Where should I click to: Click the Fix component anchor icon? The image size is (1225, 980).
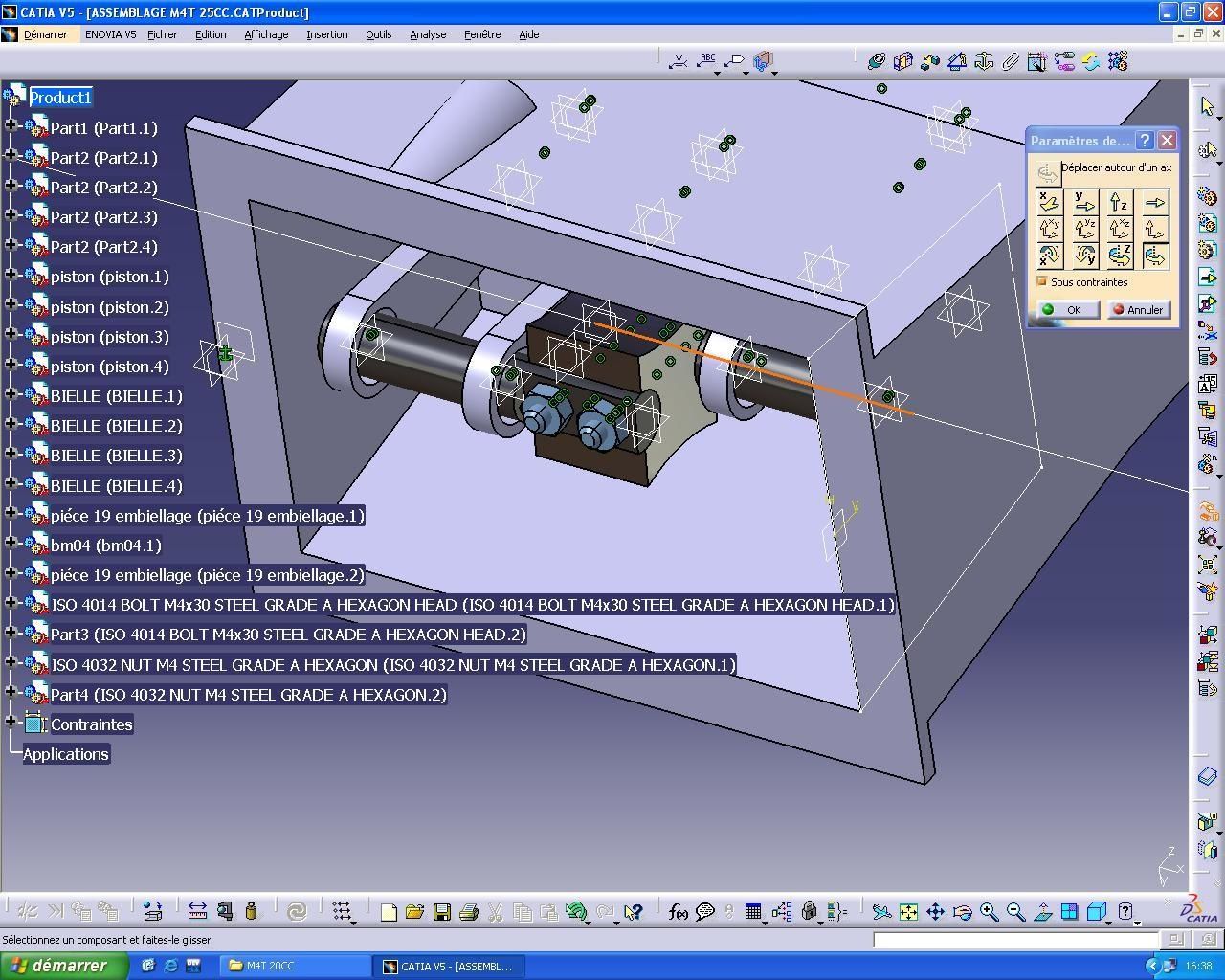point(984,62)
